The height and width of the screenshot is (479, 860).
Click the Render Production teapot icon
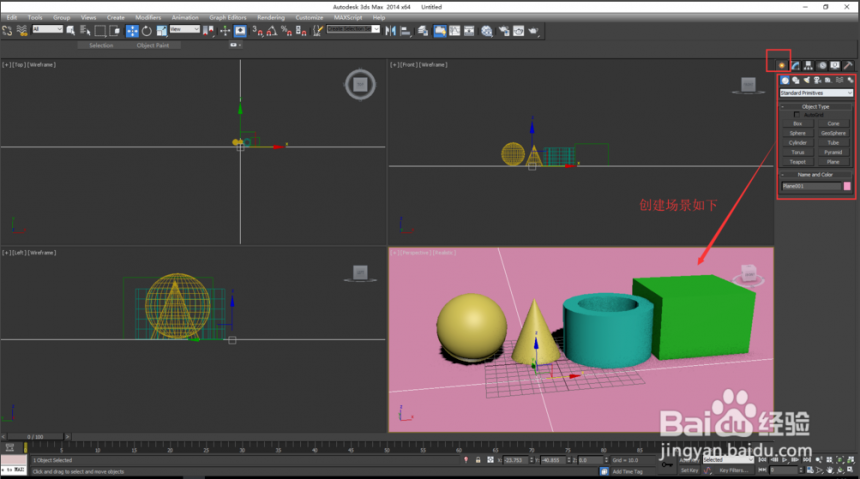(533, 31)
